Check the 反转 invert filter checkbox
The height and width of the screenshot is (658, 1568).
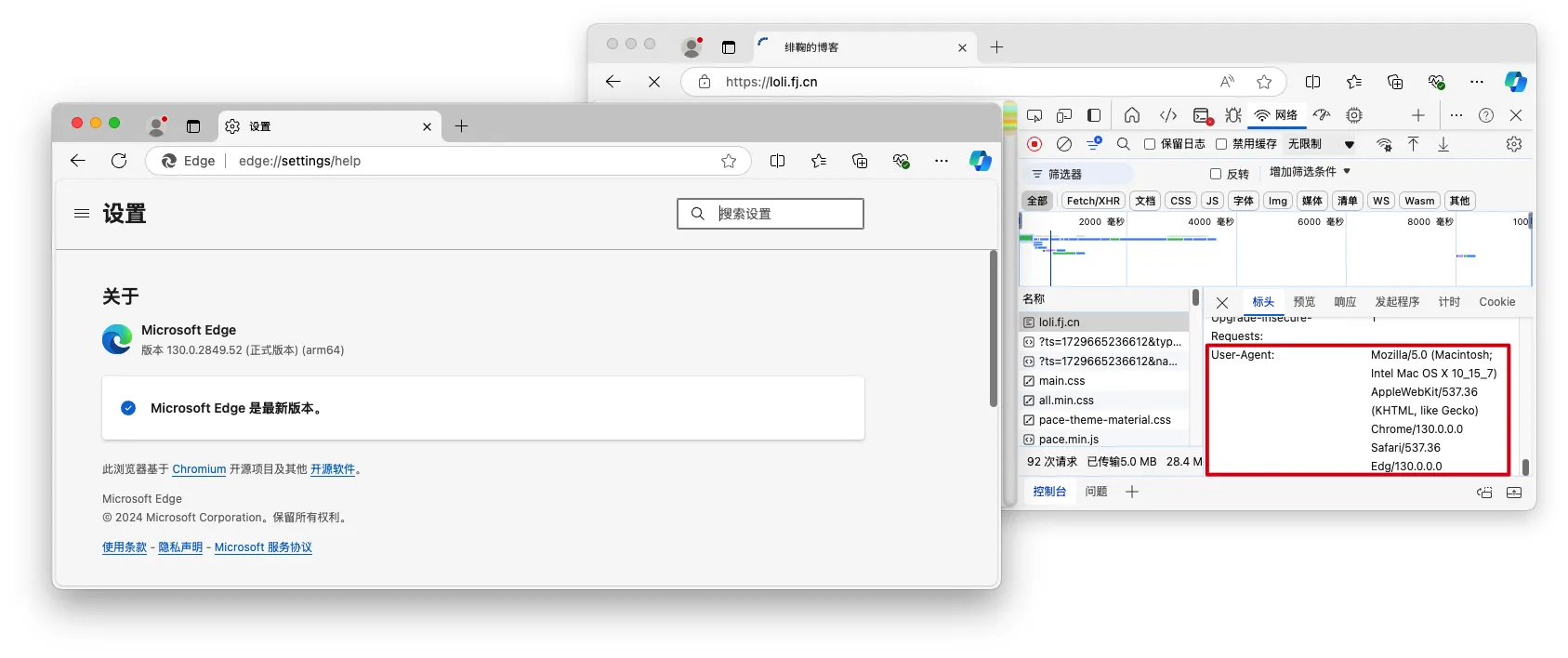click(1215, 174)
